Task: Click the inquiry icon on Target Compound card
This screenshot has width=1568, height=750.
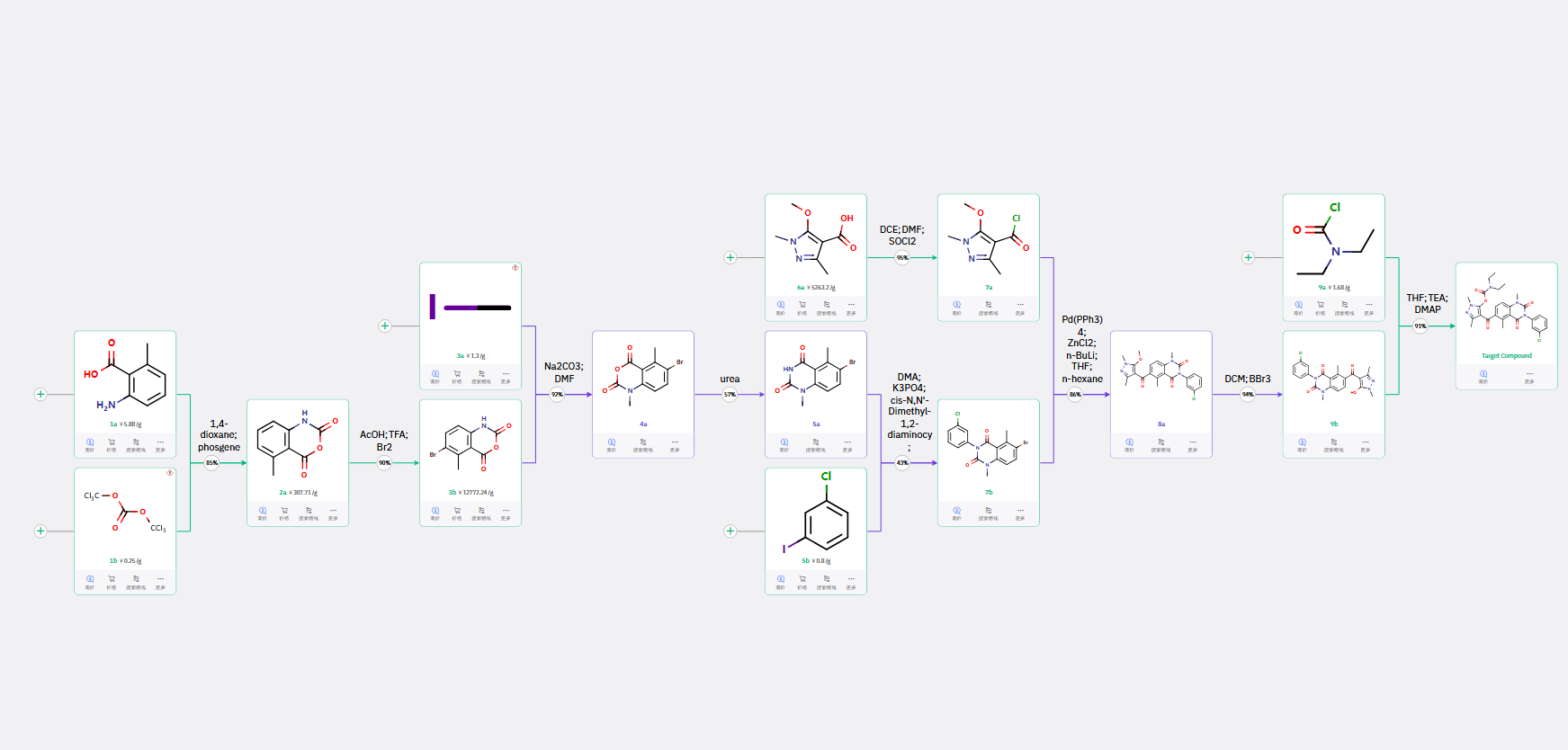Action: click(1483, 374)
